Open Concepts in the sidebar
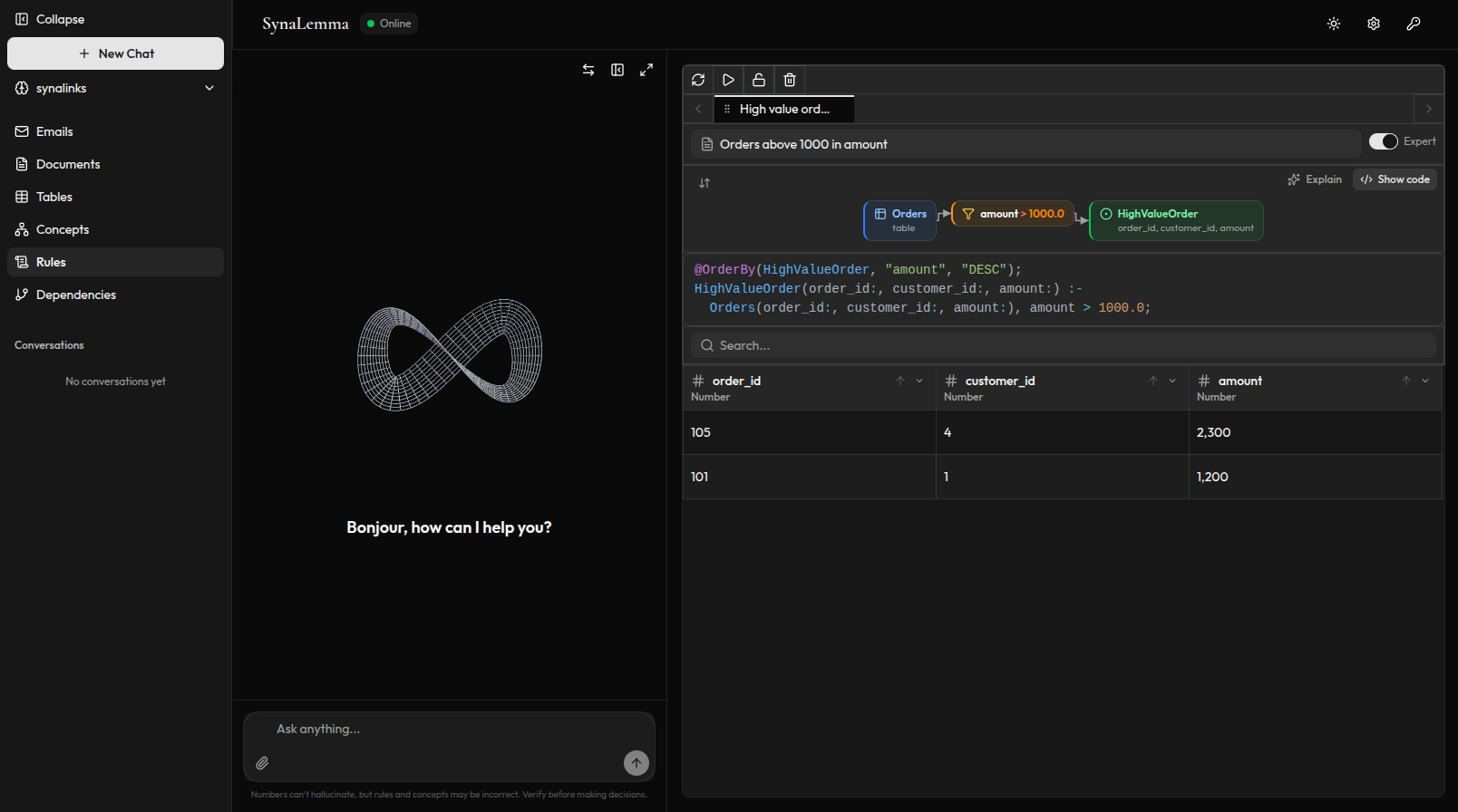Image resolution: width=1458 pixels, height=812 pixels. coord(115,229)
